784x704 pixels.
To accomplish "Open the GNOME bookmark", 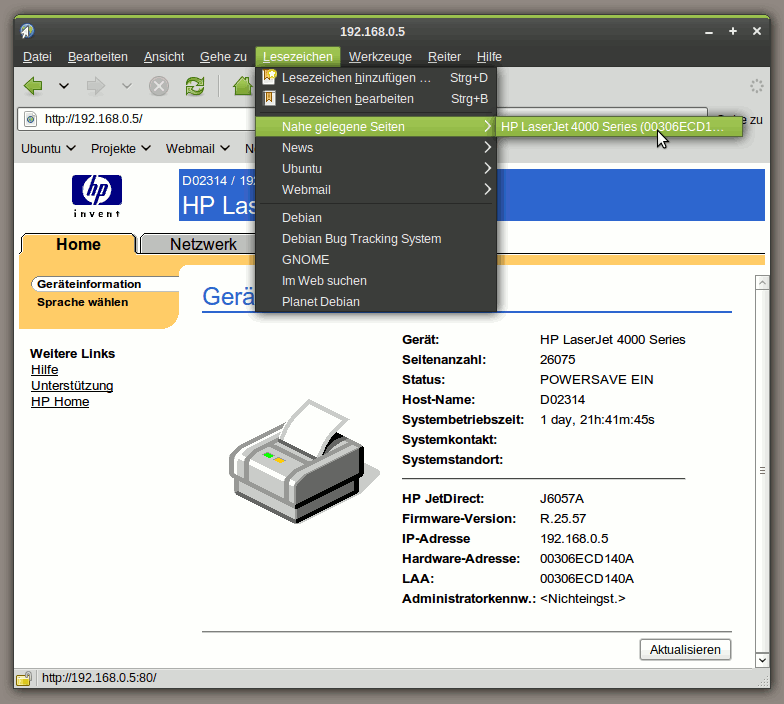I will pos(376,260).
